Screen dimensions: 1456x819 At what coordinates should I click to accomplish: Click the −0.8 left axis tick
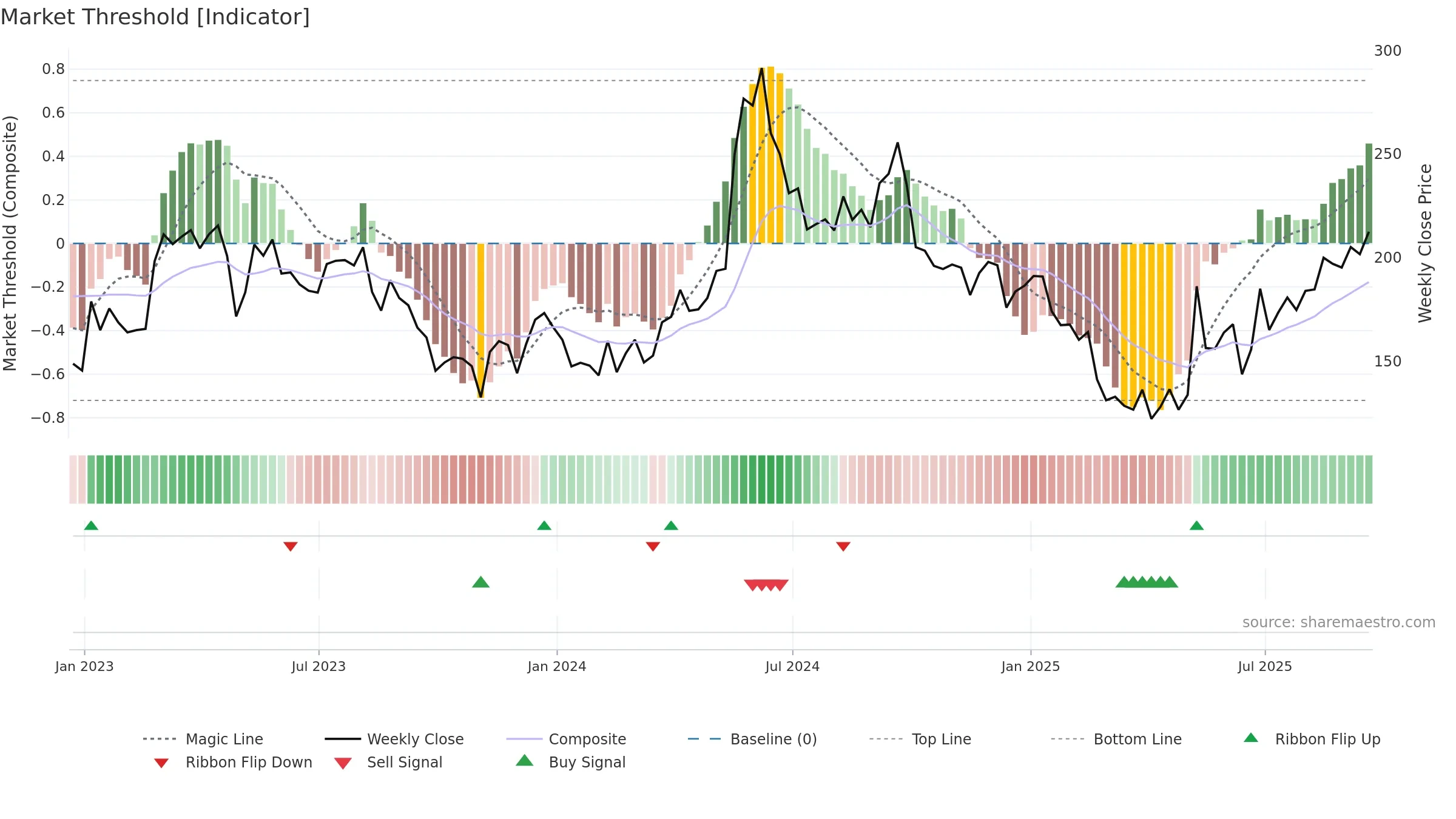click(x=48, y=418)
